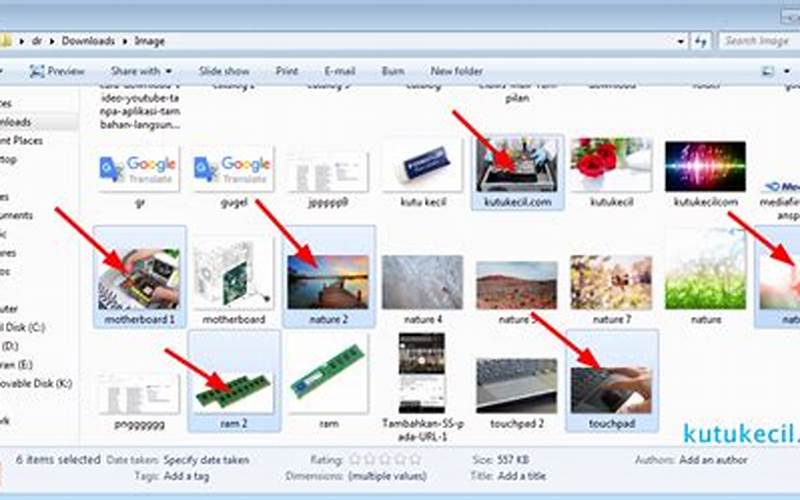This screenshot has width=800, height=500.
Task: Select the nature 7 thumbnail
Action: tap(611, 282)
